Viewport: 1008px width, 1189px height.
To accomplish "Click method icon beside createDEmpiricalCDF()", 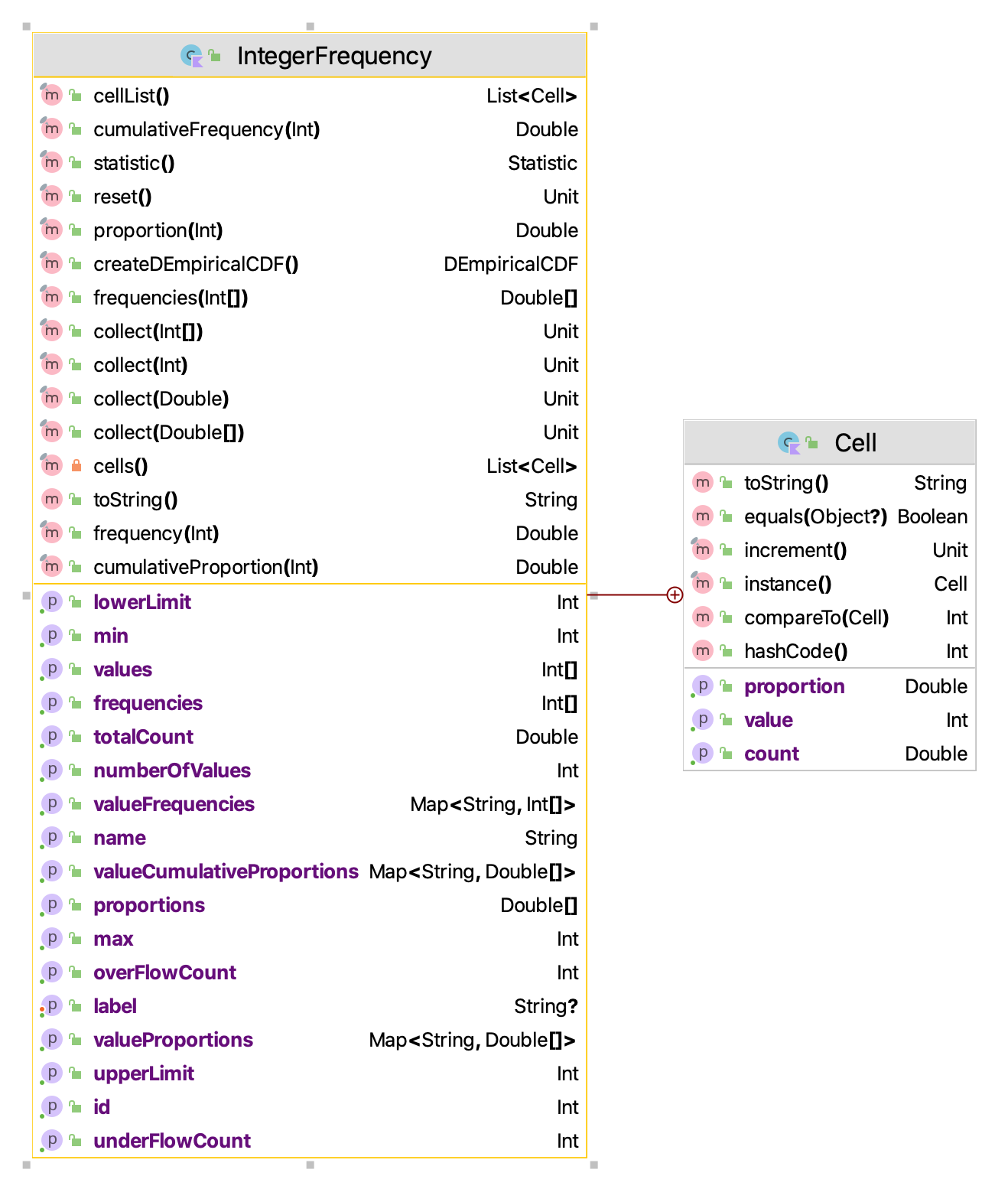I will point(51,264).
